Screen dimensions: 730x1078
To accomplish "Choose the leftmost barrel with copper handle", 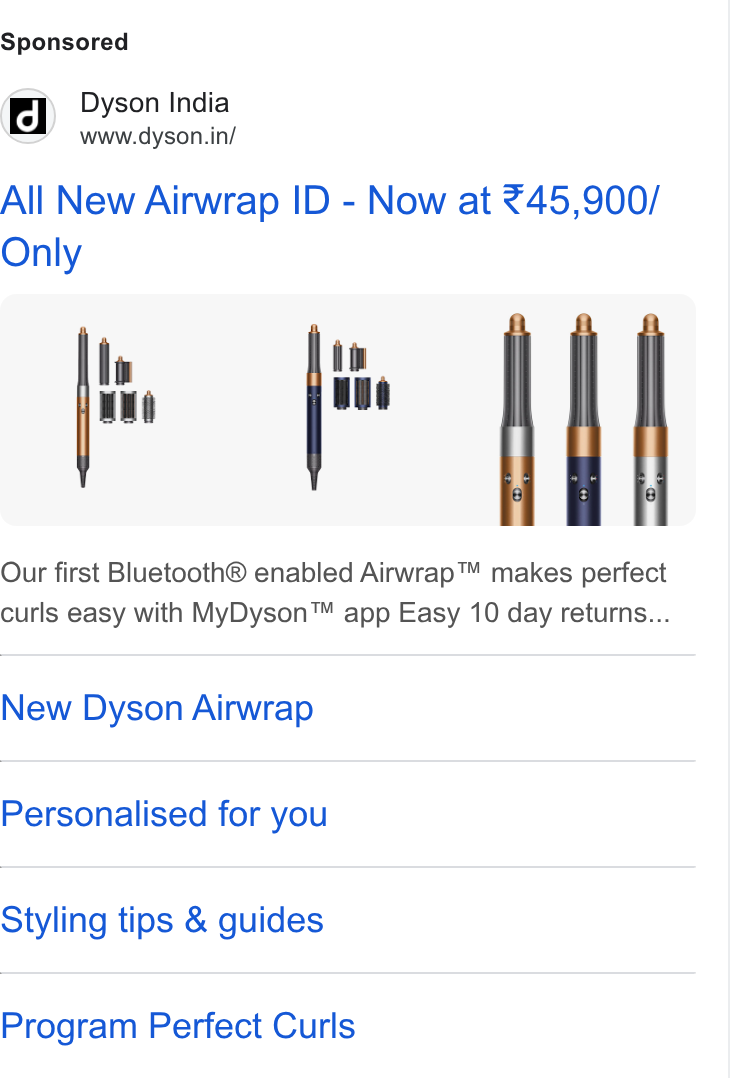I will (518, 419).
